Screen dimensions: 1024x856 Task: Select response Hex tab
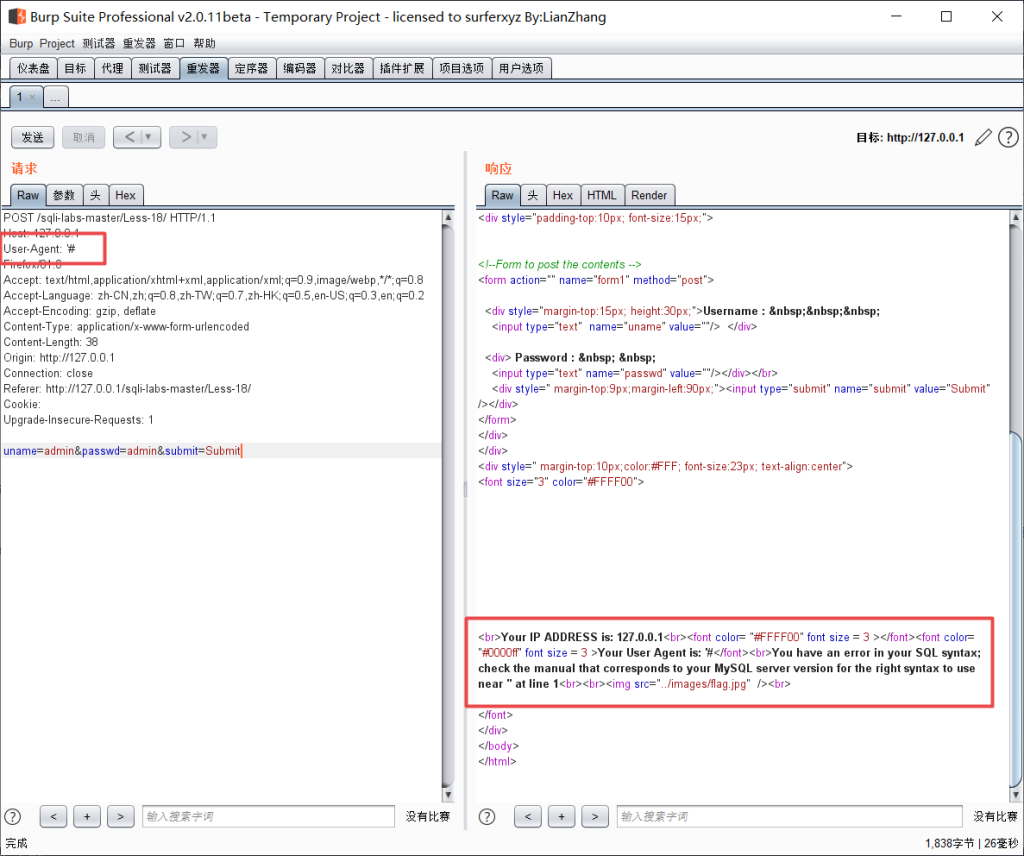563,195
